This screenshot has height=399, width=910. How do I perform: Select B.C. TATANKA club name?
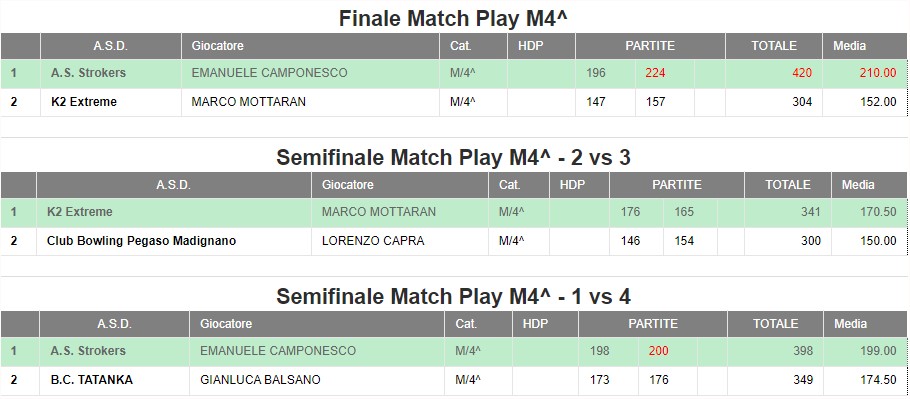pos(92,380)
